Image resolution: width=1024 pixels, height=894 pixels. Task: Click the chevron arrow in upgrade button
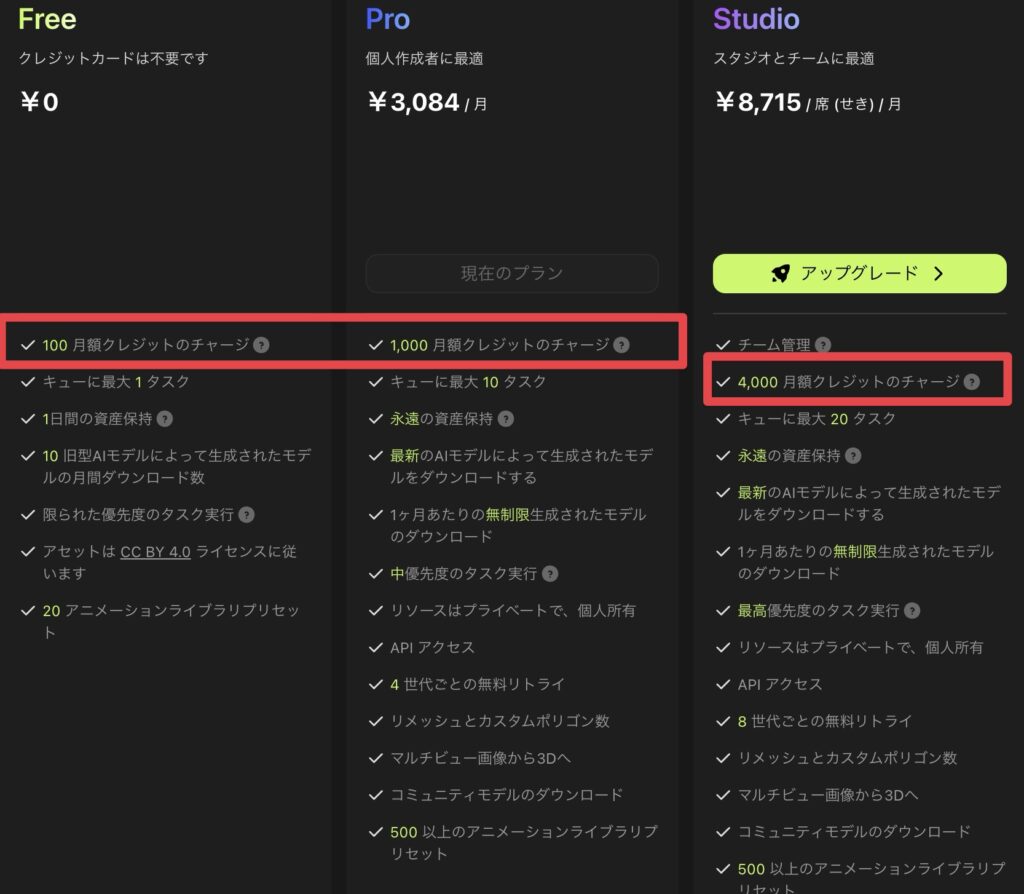click(x=938, y=274)
